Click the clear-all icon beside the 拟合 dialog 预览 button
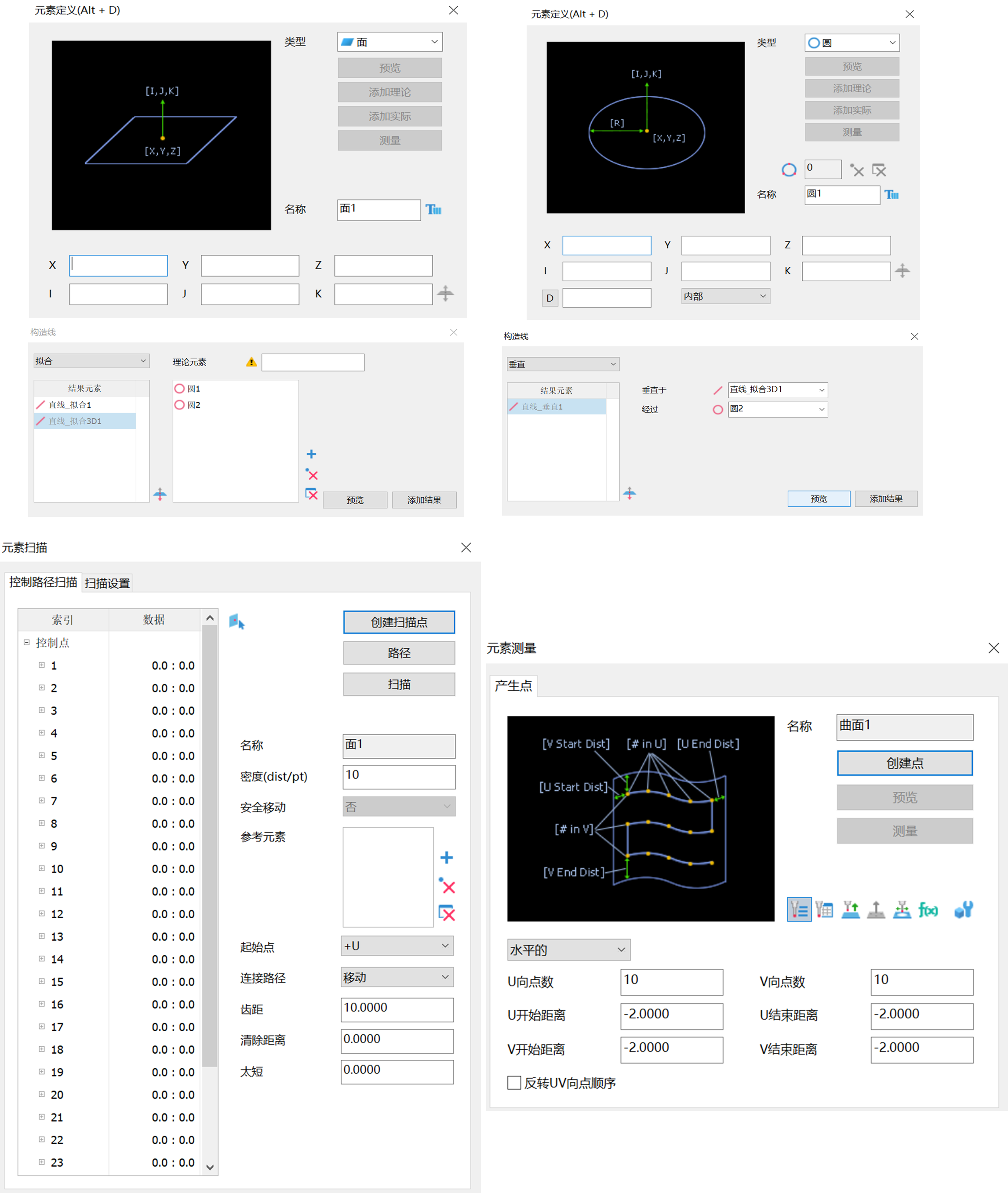Image resolution: width=1008 pixels, height=1193 pixels. coord(311,494)
